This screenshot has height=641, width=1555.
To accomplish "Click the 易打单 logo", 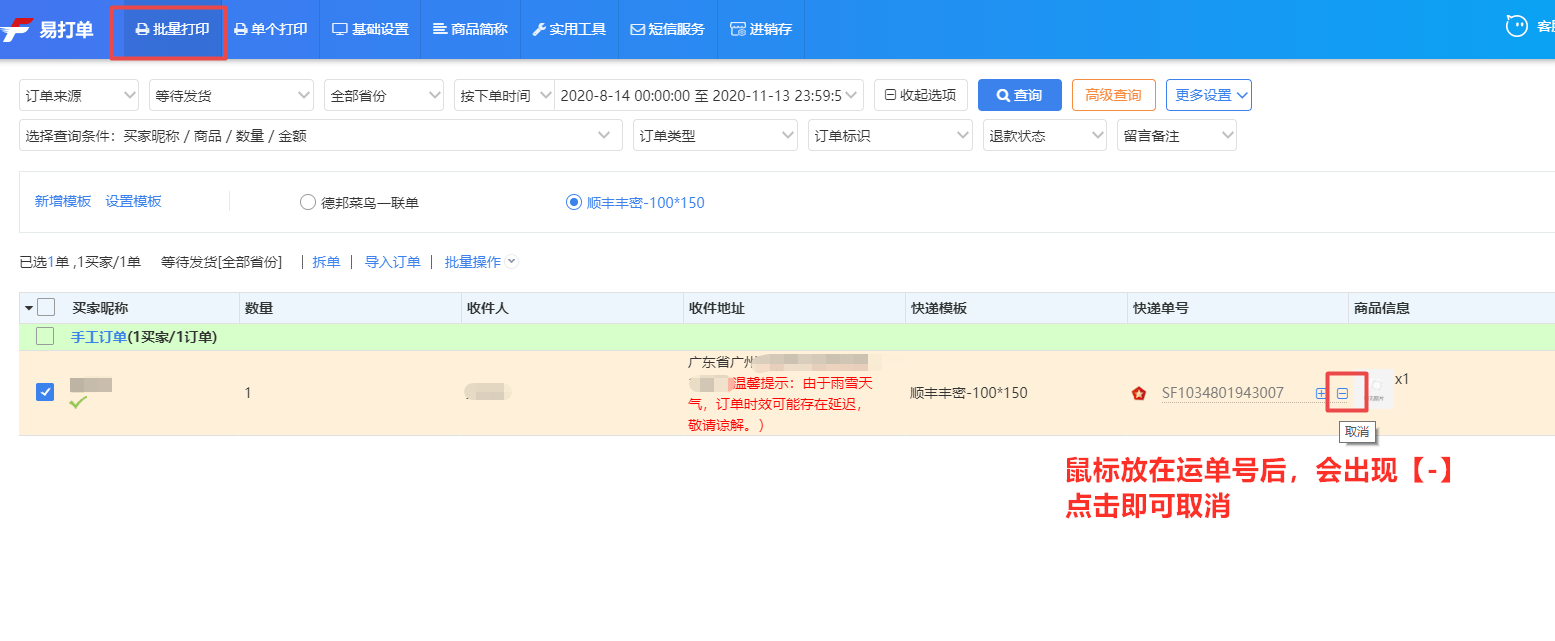I will (47, 30).
